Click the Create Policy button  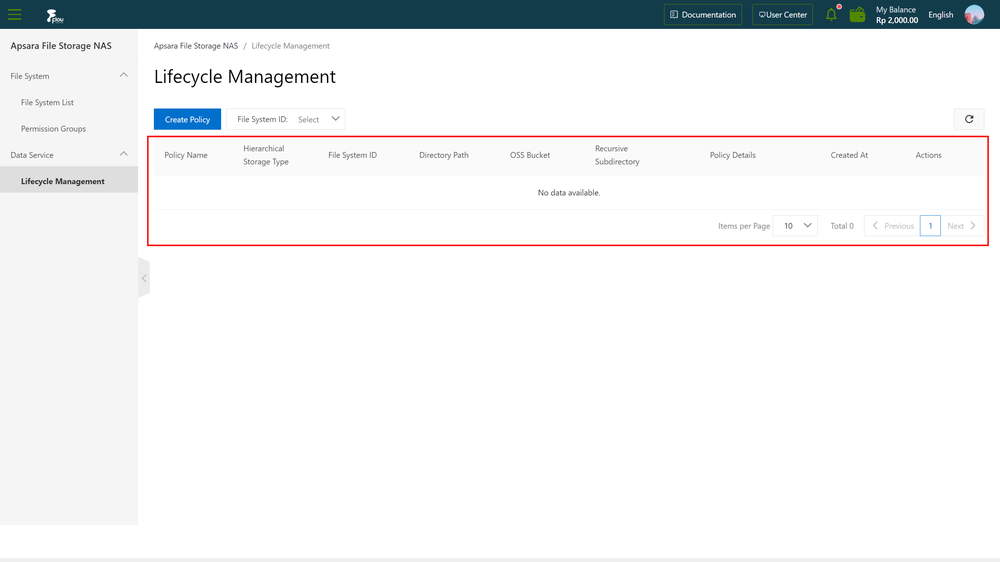[x=188, y=119]
